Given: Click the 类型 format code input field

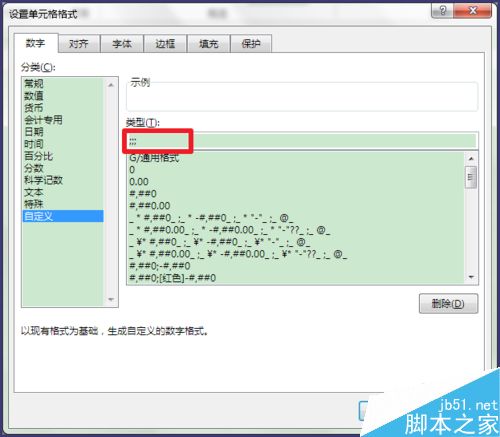Looking at the screenshot, I should [302, 141].
